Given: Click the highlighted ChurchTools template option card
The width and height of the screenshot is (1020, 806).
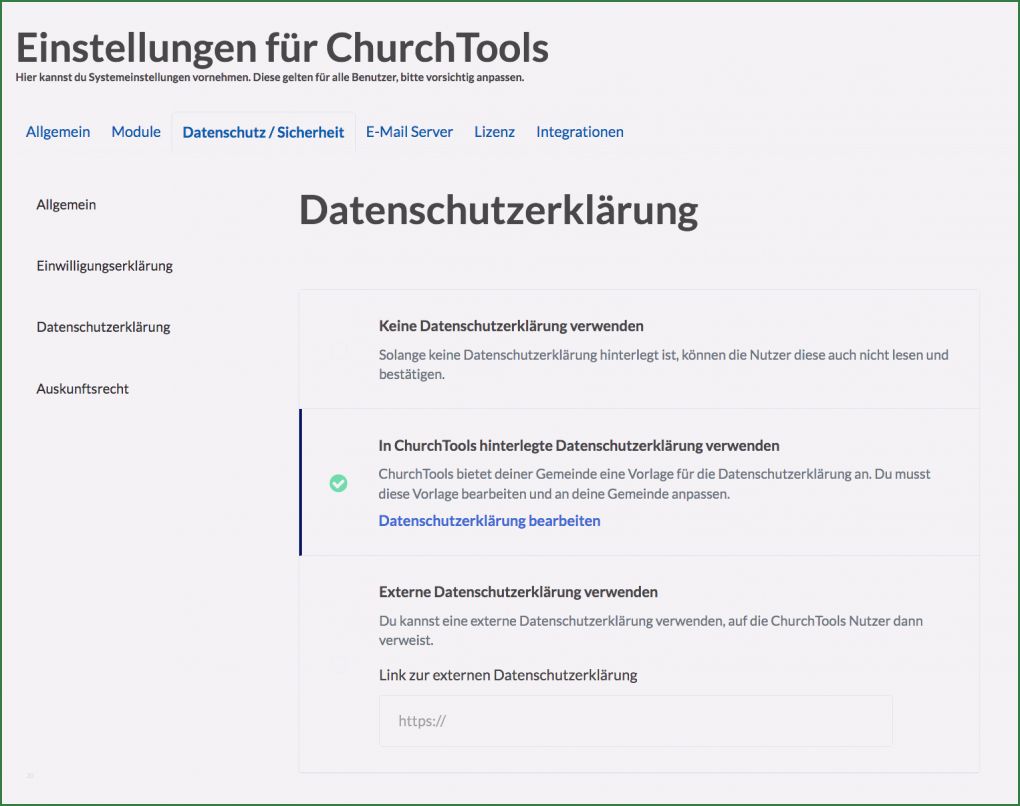Looking at the screenshot, I should 641,481.
